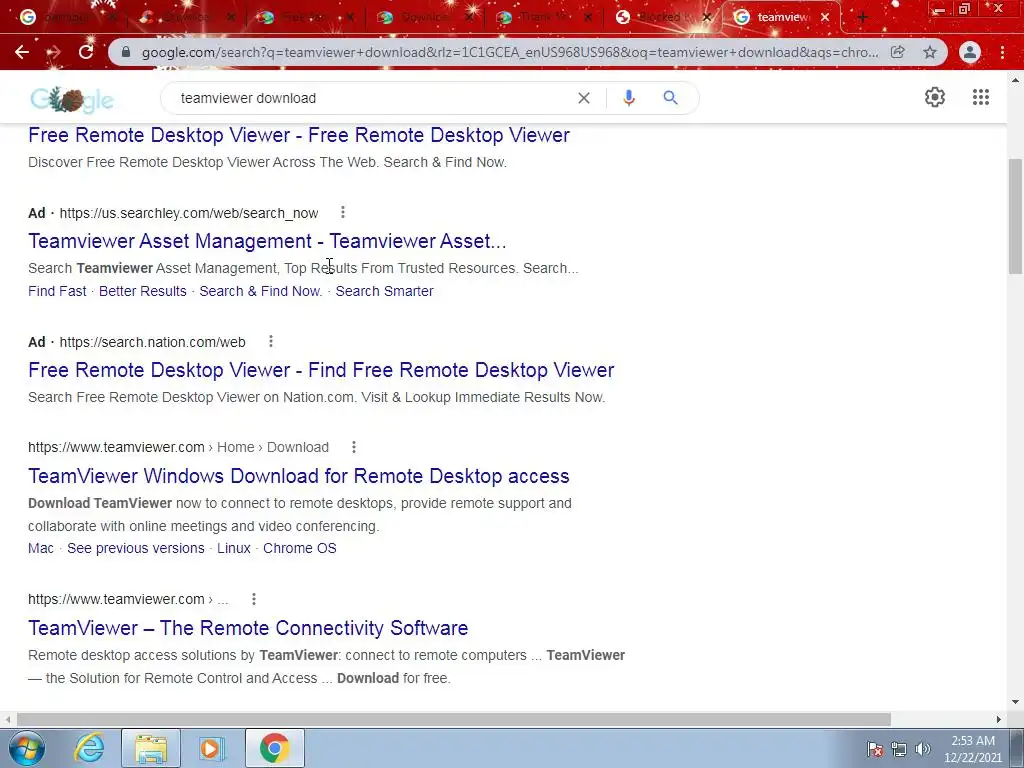Bookmark this page with star icon
1024x768 pixels.
coord(930,52)
